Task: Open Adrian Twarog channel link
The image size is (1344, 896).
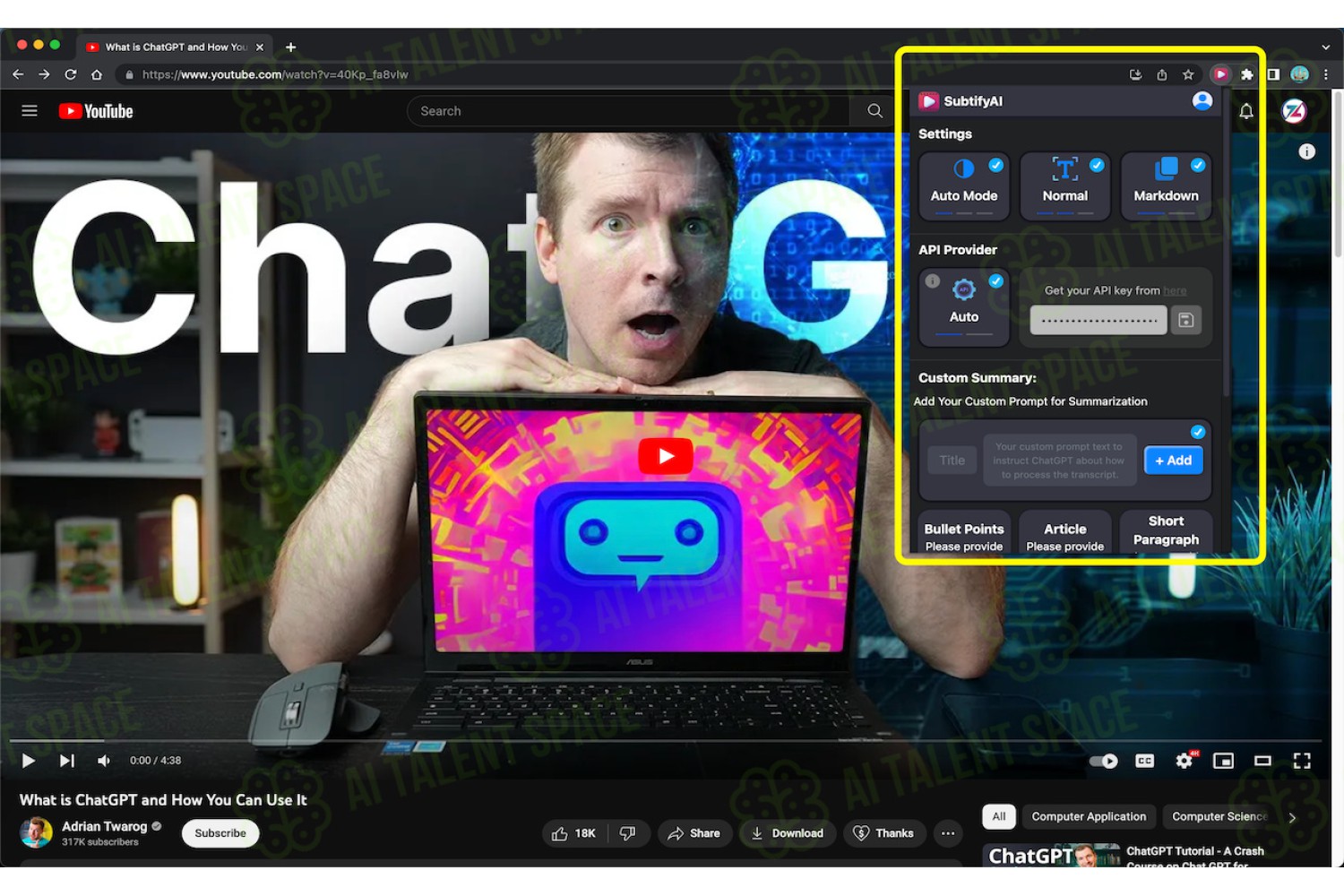Action: click(x=105, y=826)
